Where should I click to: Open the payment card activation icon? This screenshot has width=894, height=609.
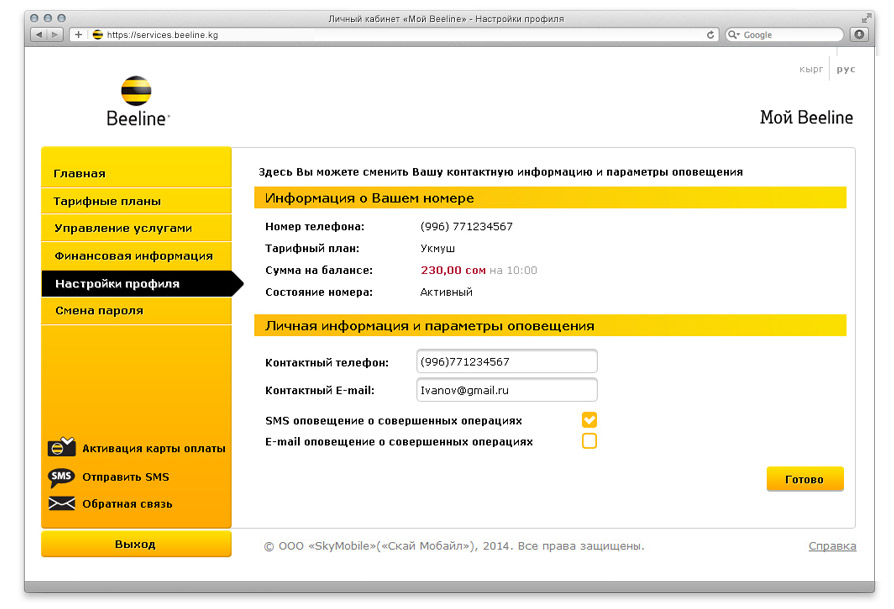coord(62,447)
